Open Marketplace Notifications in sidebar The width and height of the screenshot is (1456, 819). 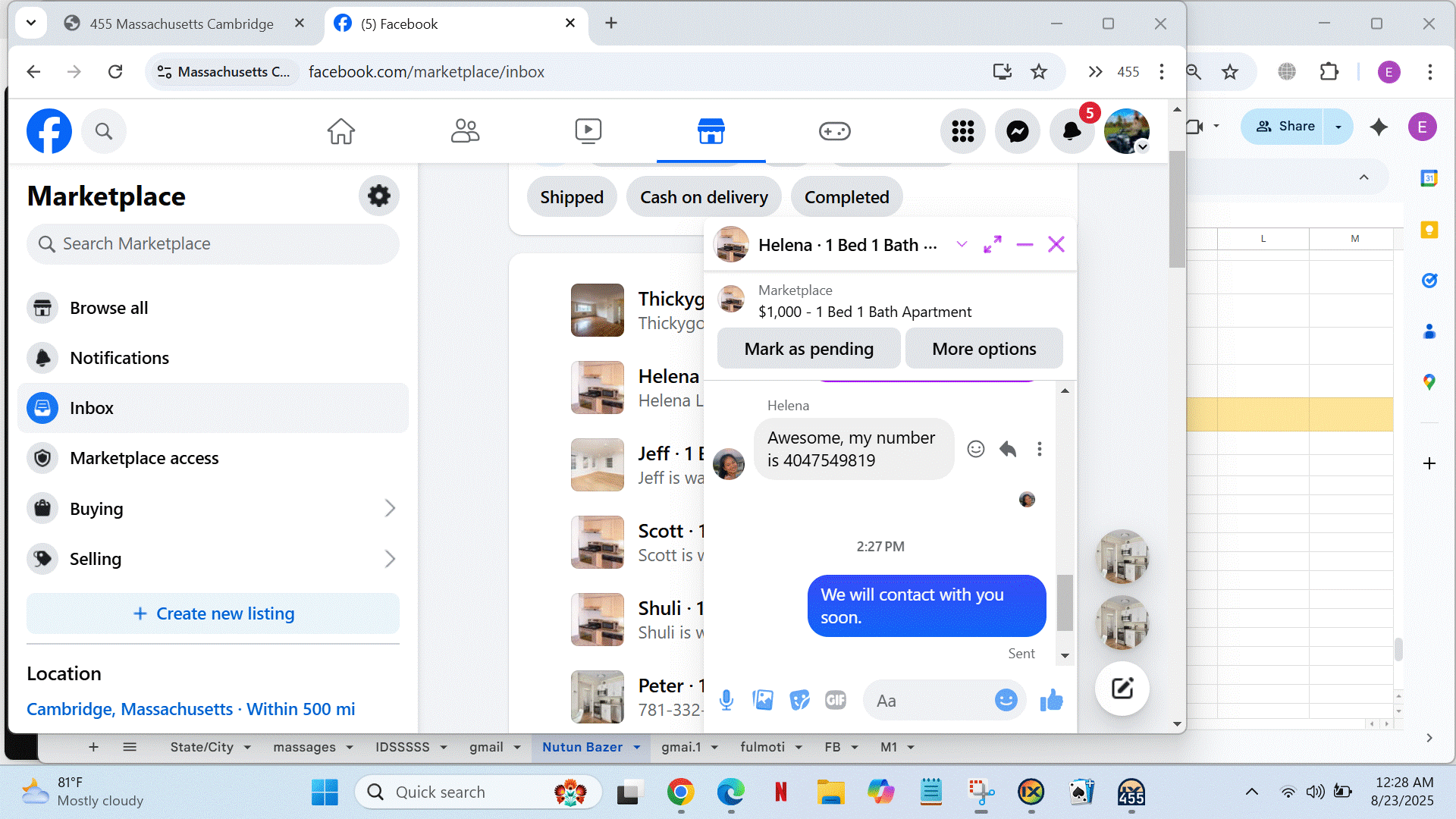click(119, 358)
